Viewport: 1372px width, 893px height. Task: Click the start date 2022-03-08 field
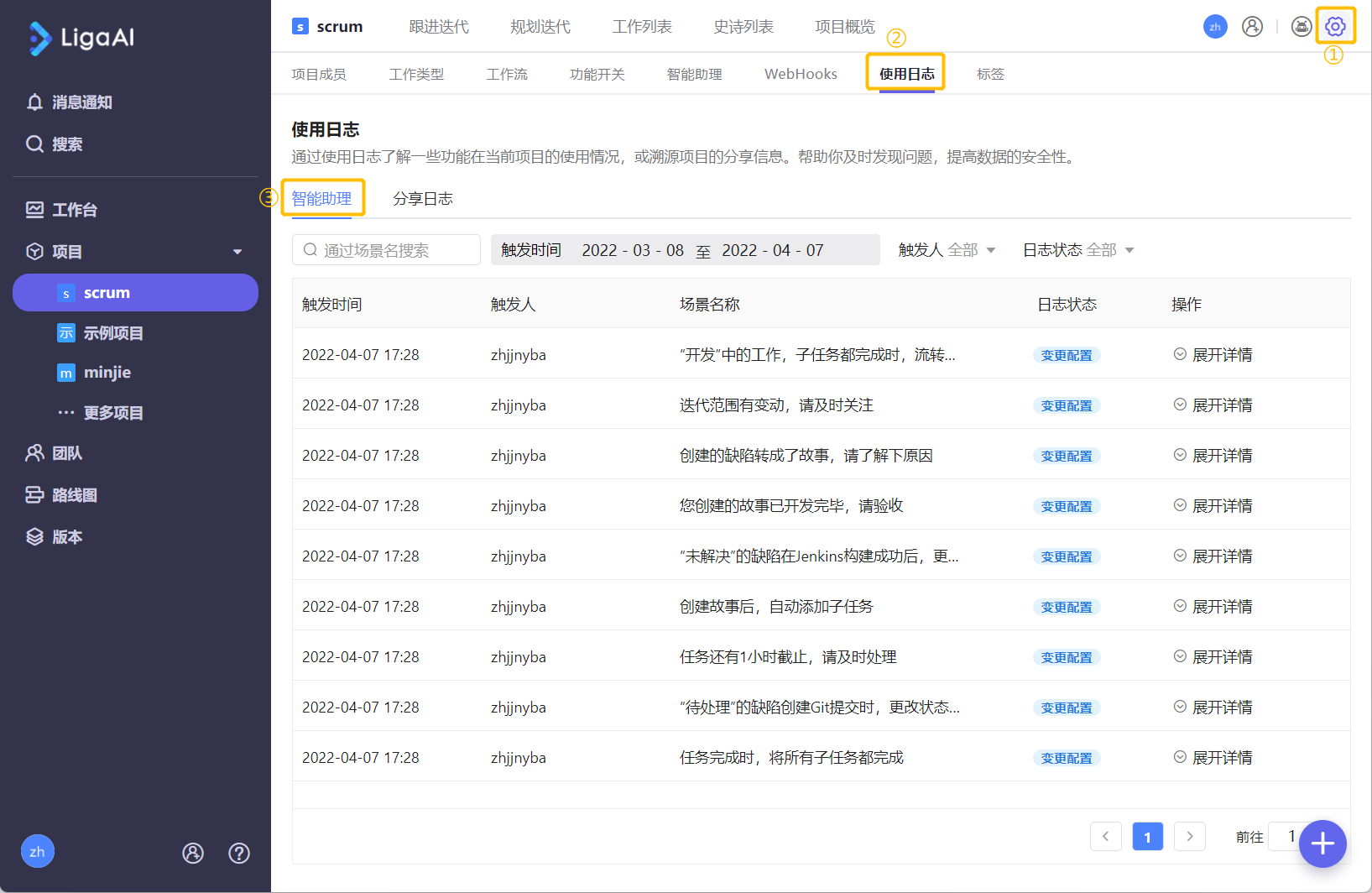[x=633, y=250]
